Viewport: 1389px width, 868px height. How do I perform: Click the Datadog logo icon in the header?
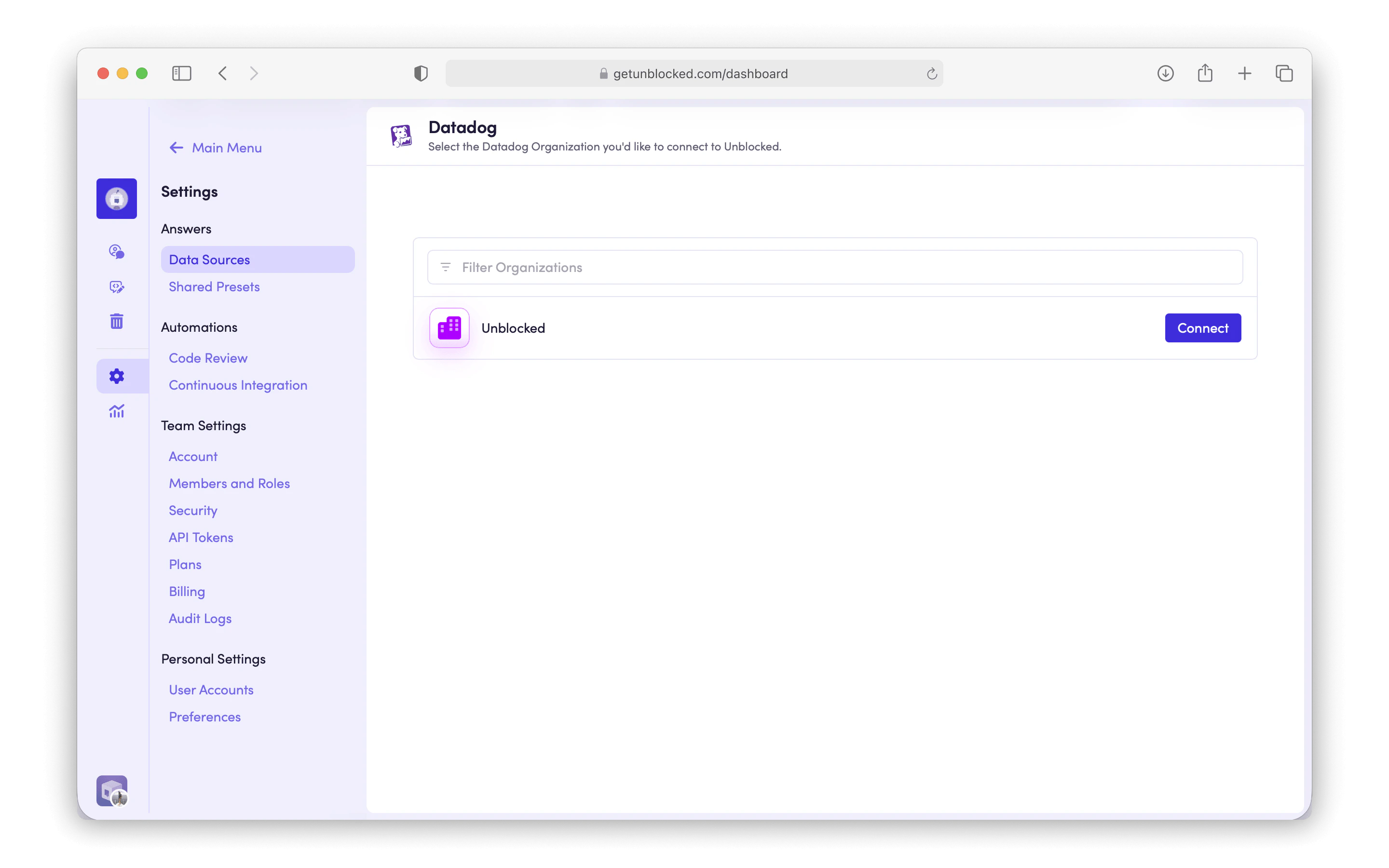(402, 136)
